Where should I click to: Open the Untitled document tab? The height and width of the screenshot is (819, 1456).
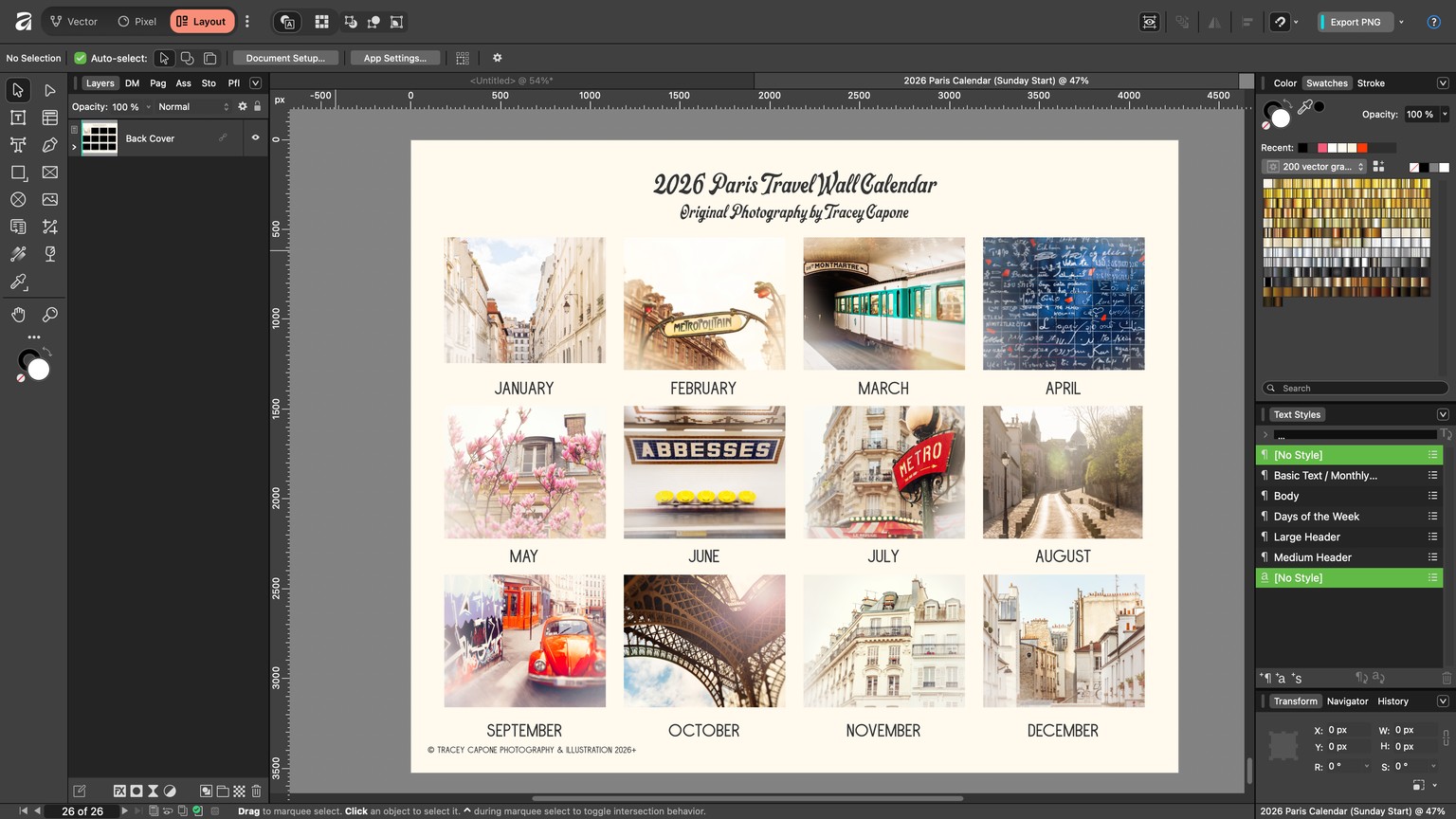click(x=512, y=81)
